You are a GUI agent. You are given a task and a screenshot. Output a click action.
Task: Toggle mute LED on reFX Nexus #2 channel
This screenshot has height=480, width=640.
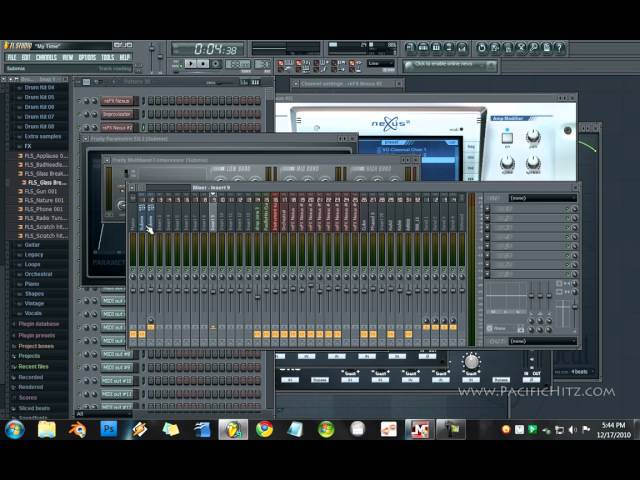pyautogui.click(x=79, y=128)
